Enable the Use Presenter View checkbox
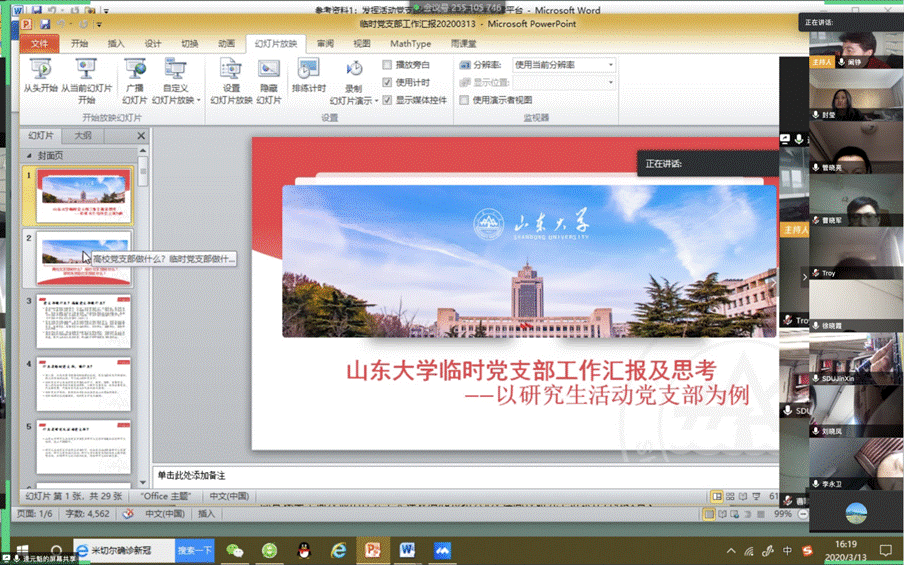 click(x=465, y=100)
